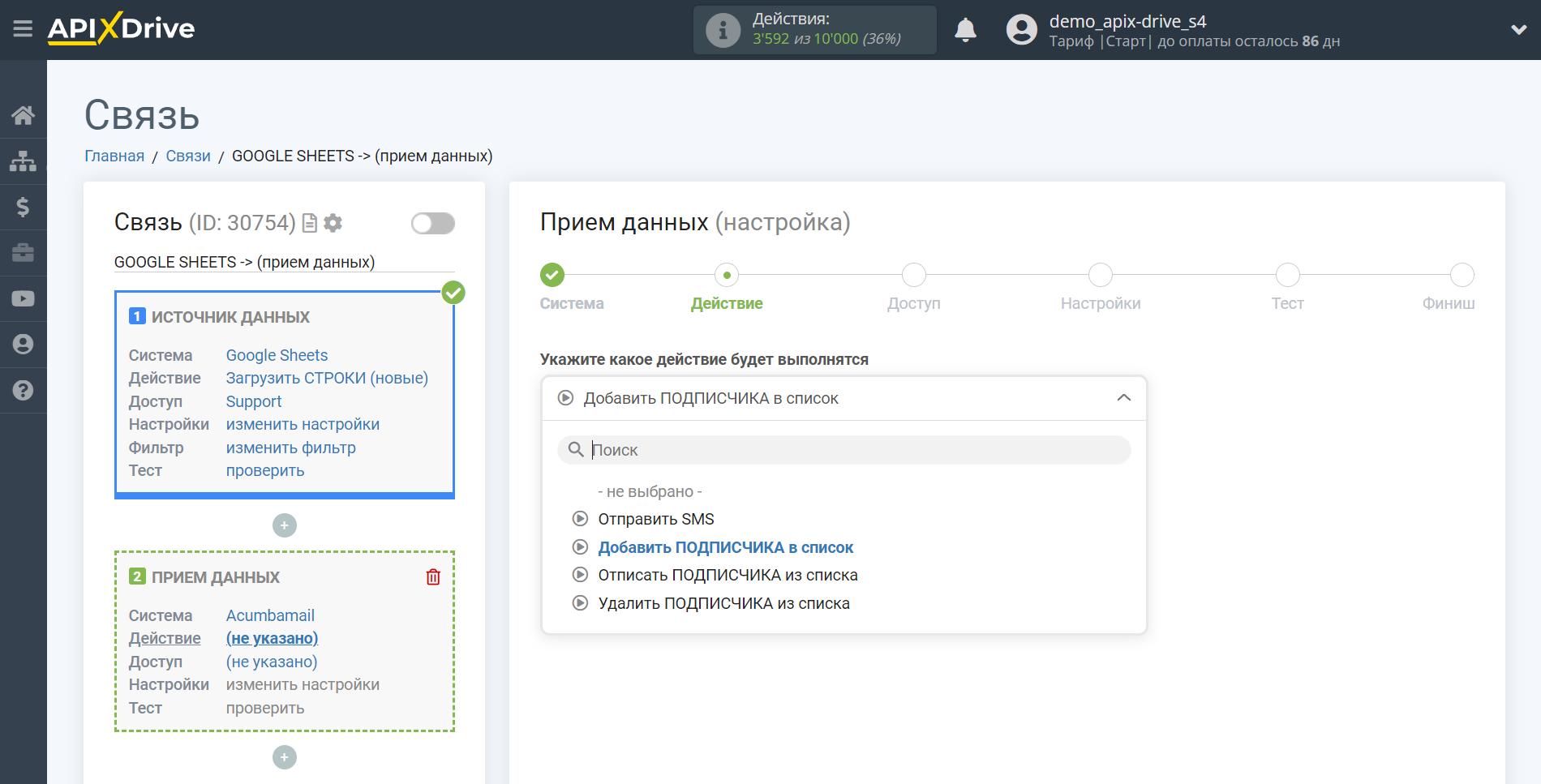Select '- не выбрано -' option
Screen dimensions: 1541x784
click(650, 491)
